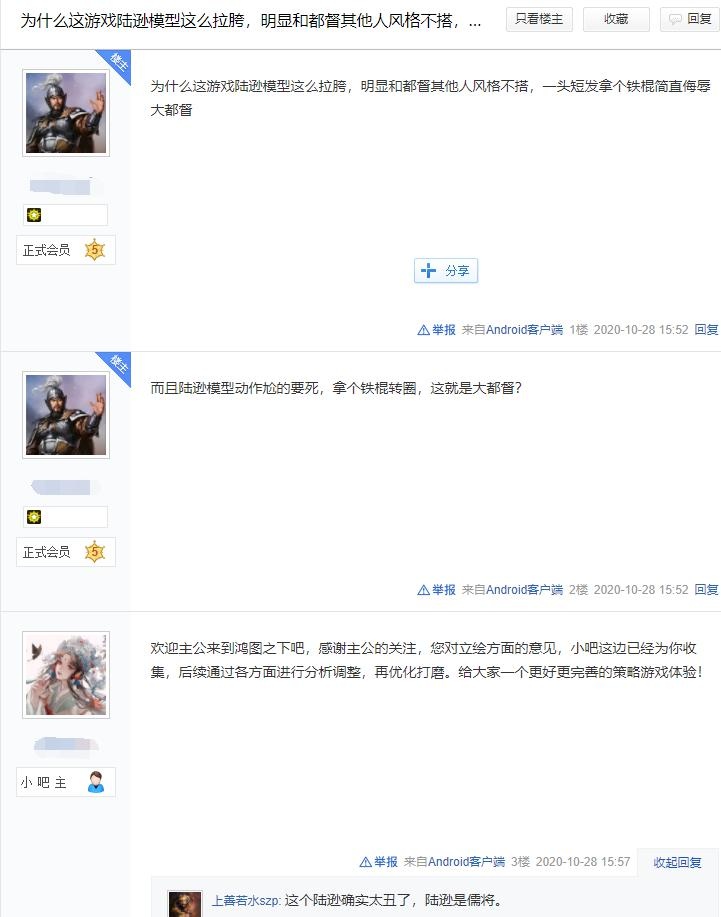Viewport: 721px width, 917px height.
Task: Report the 2楼 post via 举报
Action: pyautogui.click(x=436, y=590)
